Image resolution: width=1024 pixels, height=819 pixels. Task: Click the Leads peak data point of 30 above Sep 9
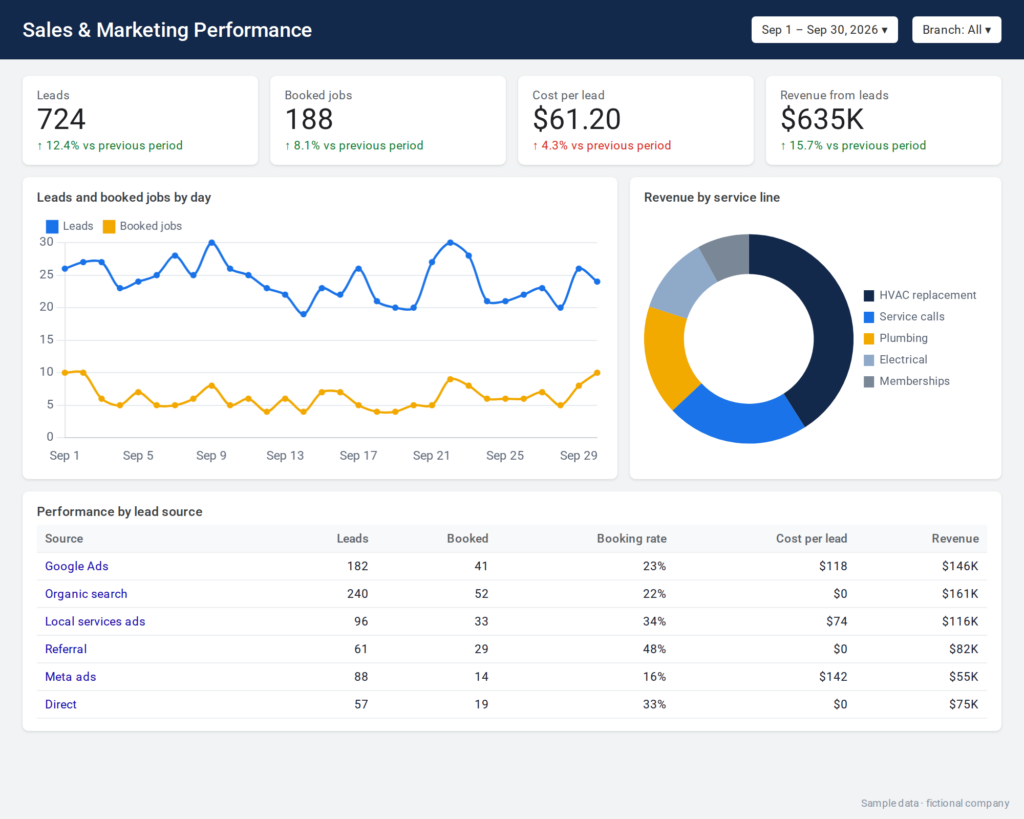[212, 242]
